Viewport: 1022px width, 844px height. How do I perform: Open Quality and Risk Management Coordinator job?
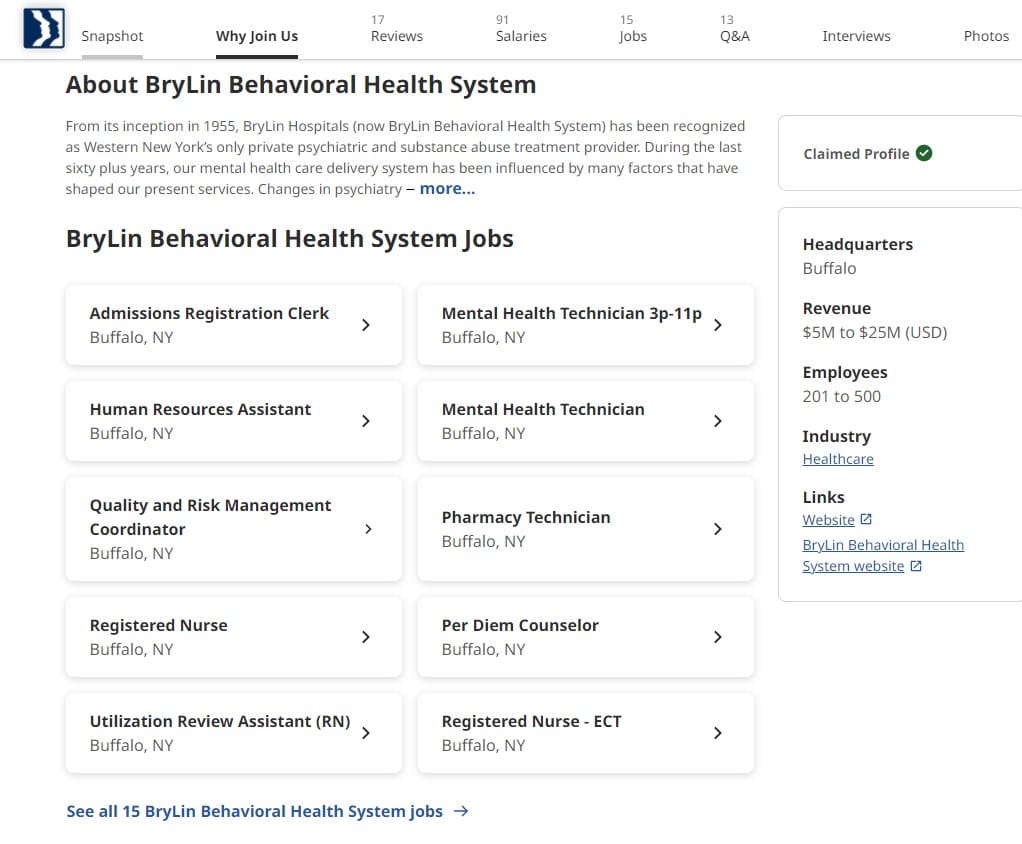pyautogui.click(x=211, y=517)
